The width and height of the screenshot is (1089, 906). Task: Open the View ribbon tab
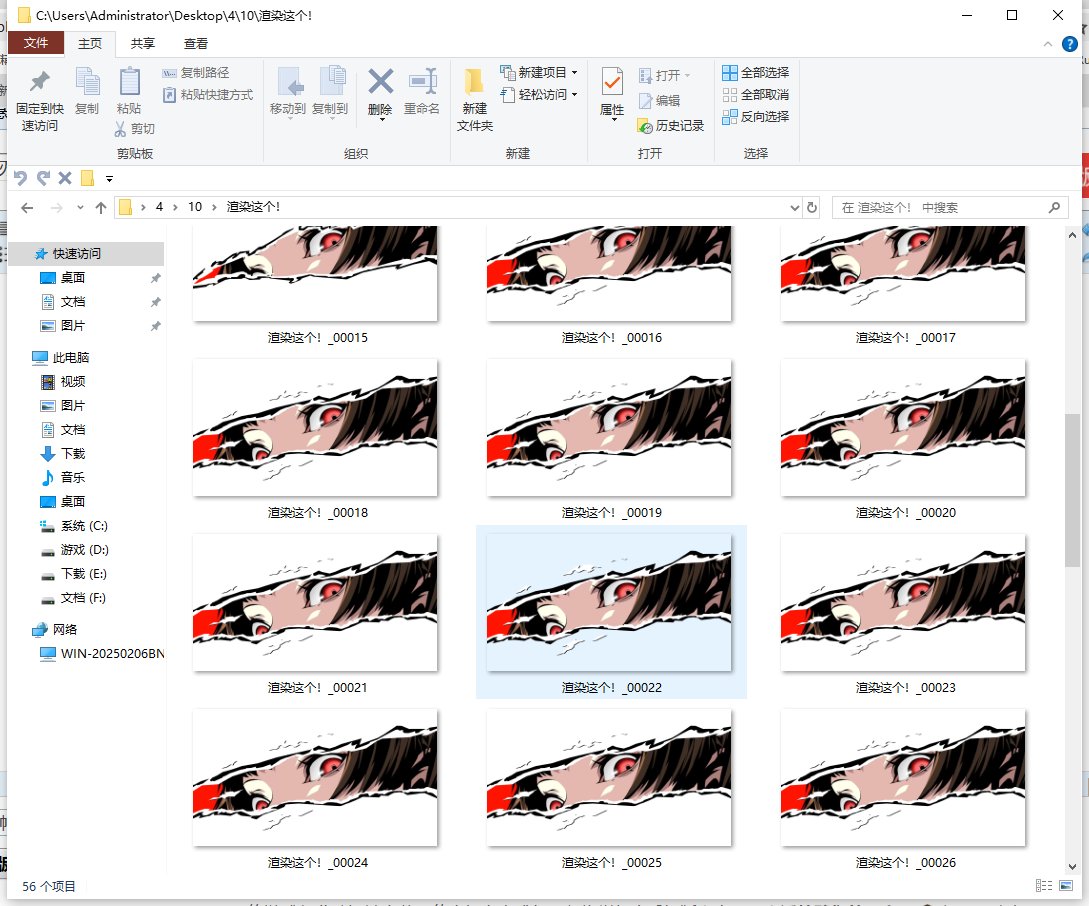196,44
